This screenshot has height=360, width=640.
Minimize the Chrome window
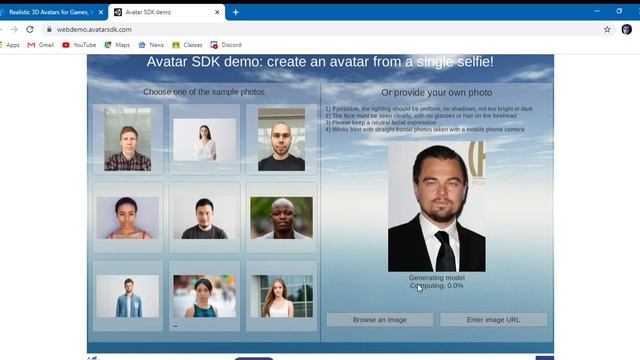pyautogui.click(x=597, y=11)
